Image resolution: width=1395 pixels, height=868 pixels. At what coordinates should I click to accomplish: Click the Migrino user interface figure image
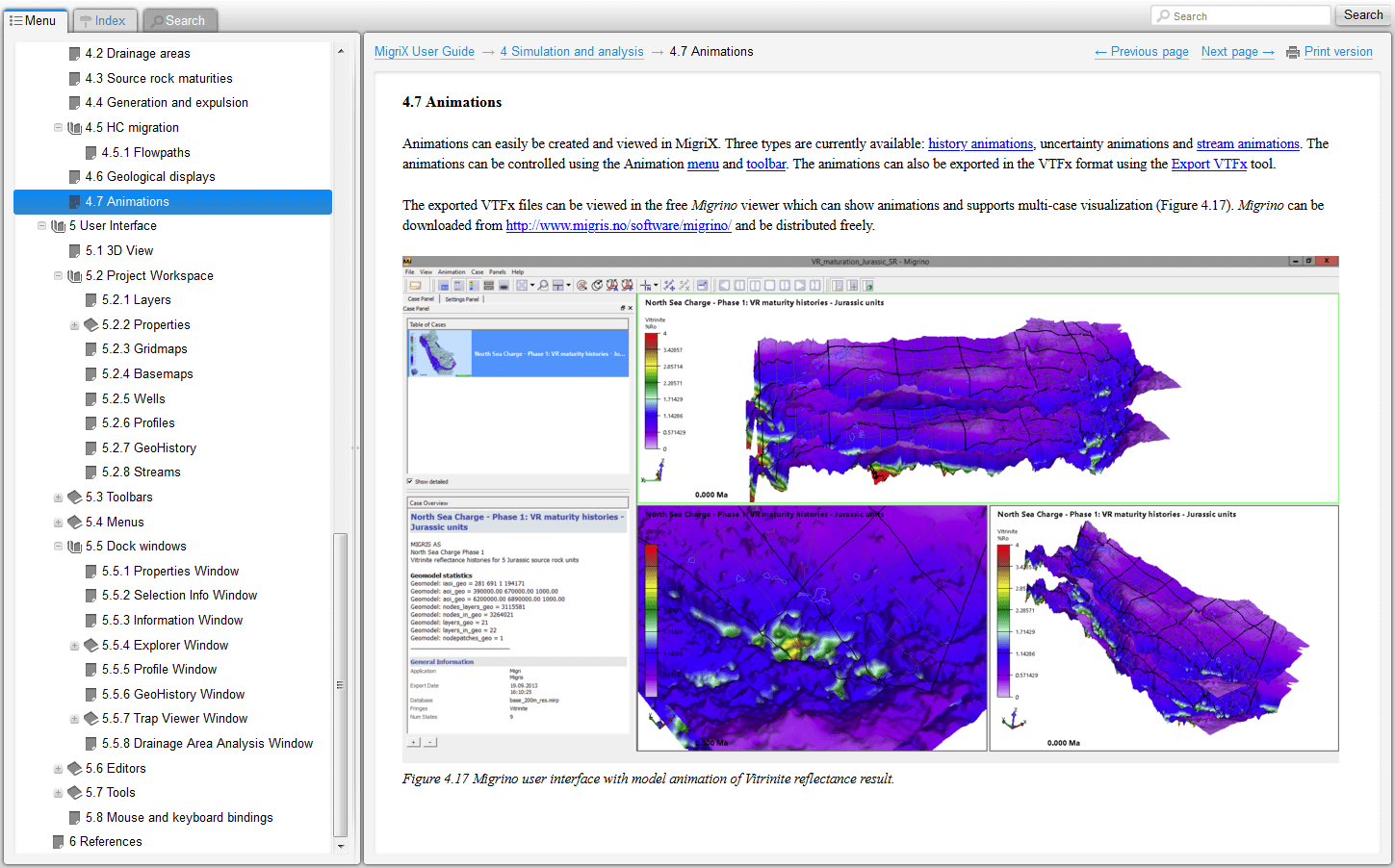870,509
